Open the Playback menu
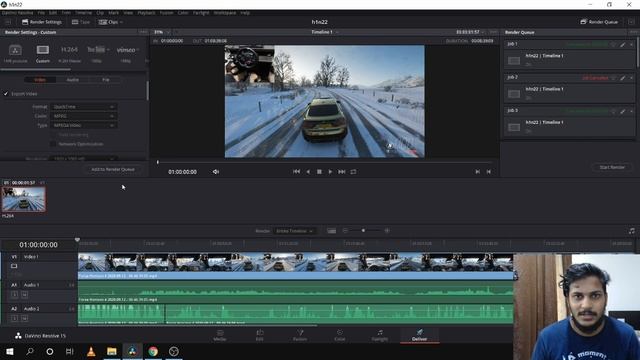640x360 pixels. pyautogui.click(x=146, y=13)
